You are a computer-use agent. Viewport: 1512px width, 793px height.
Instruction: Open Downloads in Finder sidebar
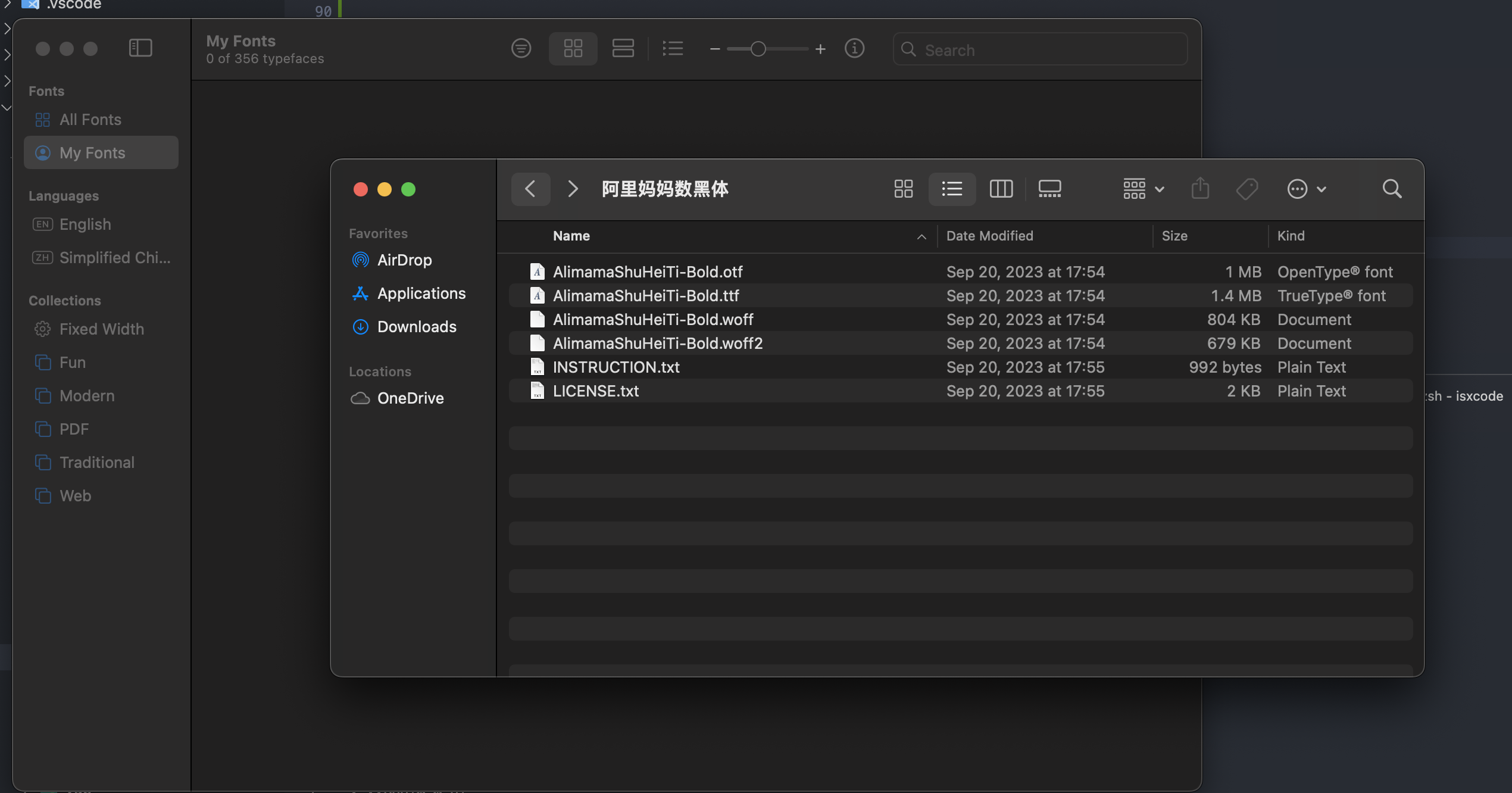[x=404, y=327]
